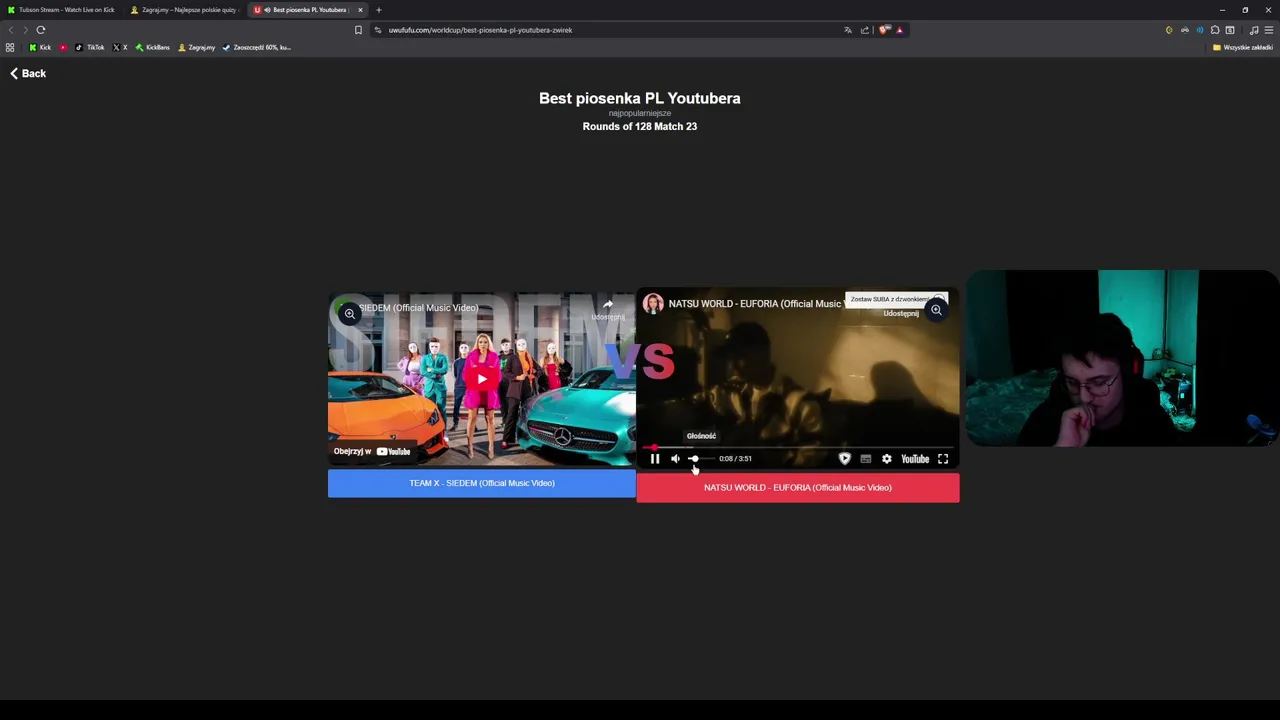Open the TikTok bookmark
The image size is (1280, 720).
(90, 47)
